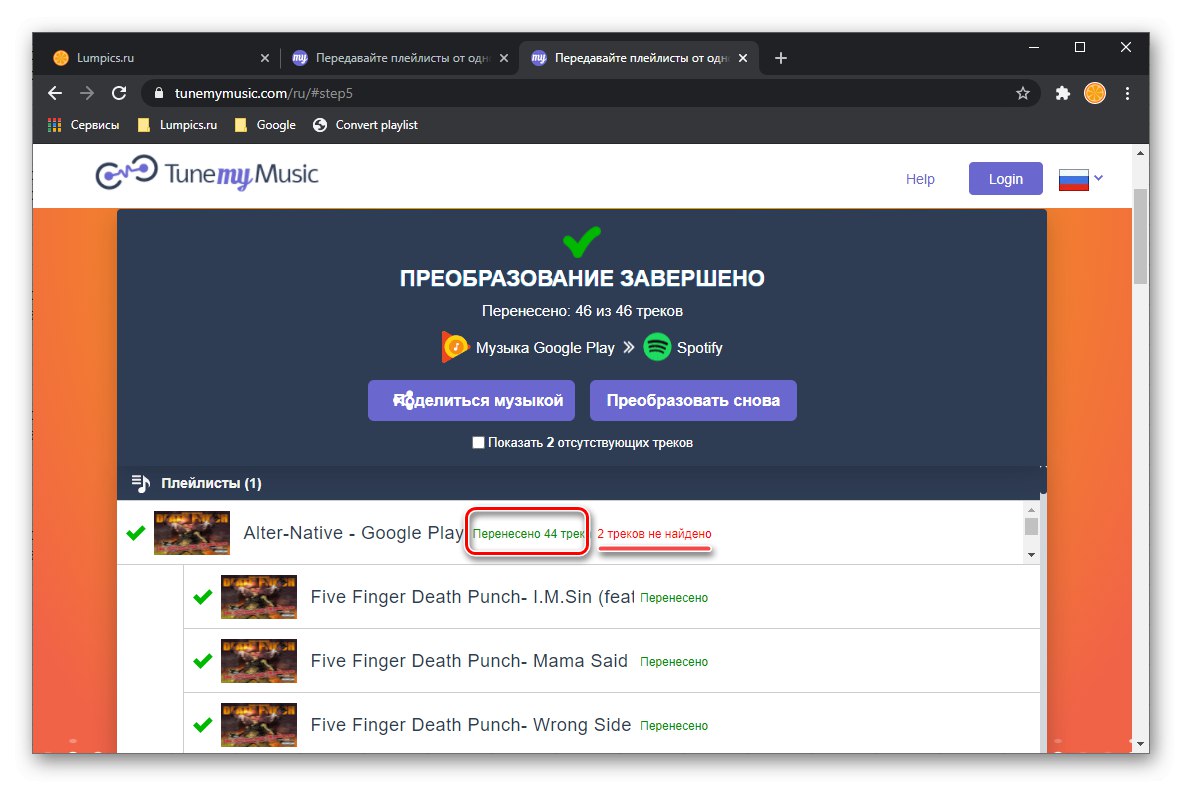
Task: View site lock security info
Action: pos(158,93)
